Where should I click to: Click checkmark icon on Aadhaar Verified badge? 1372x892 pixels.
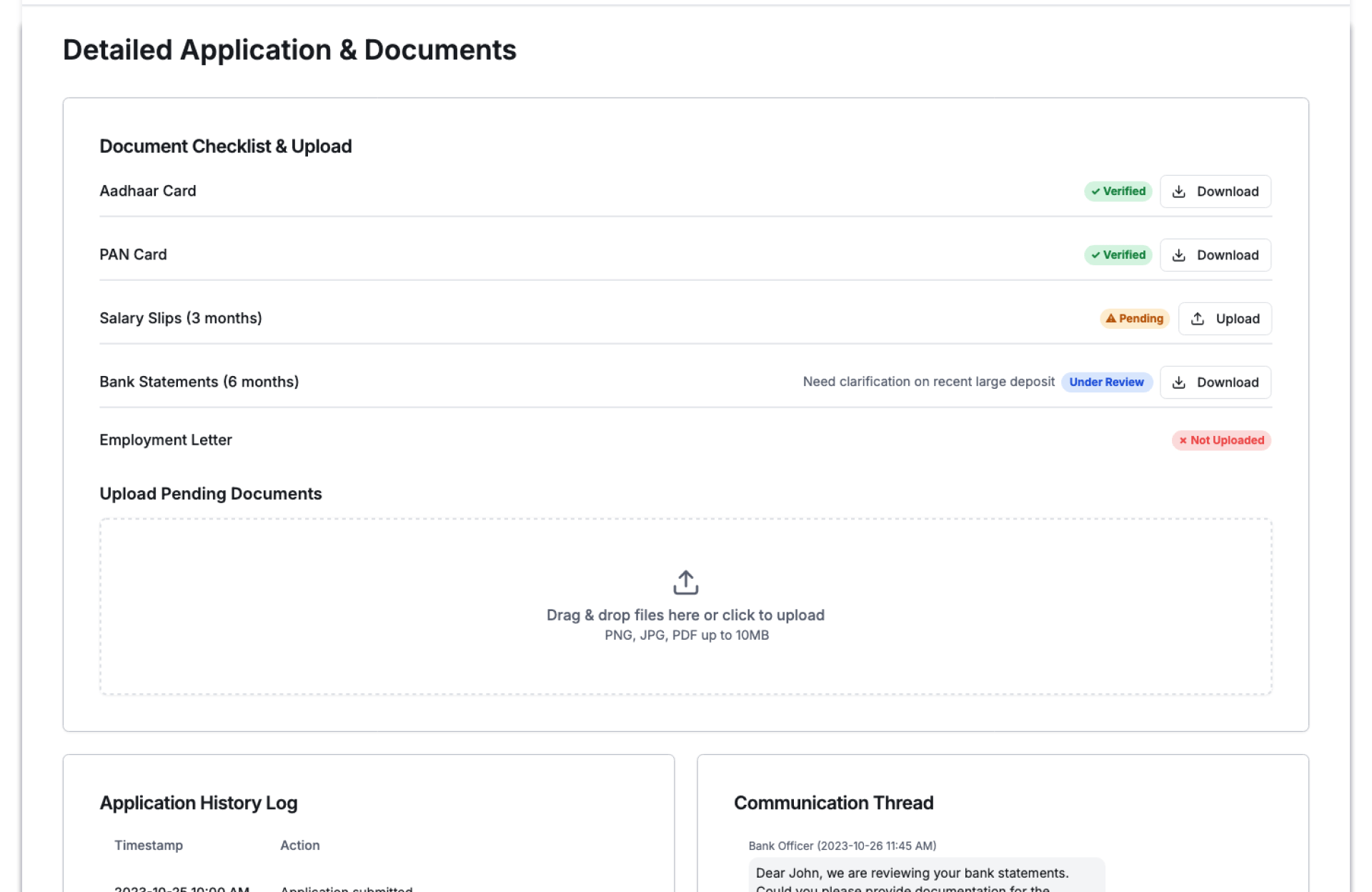(1095, 192)
